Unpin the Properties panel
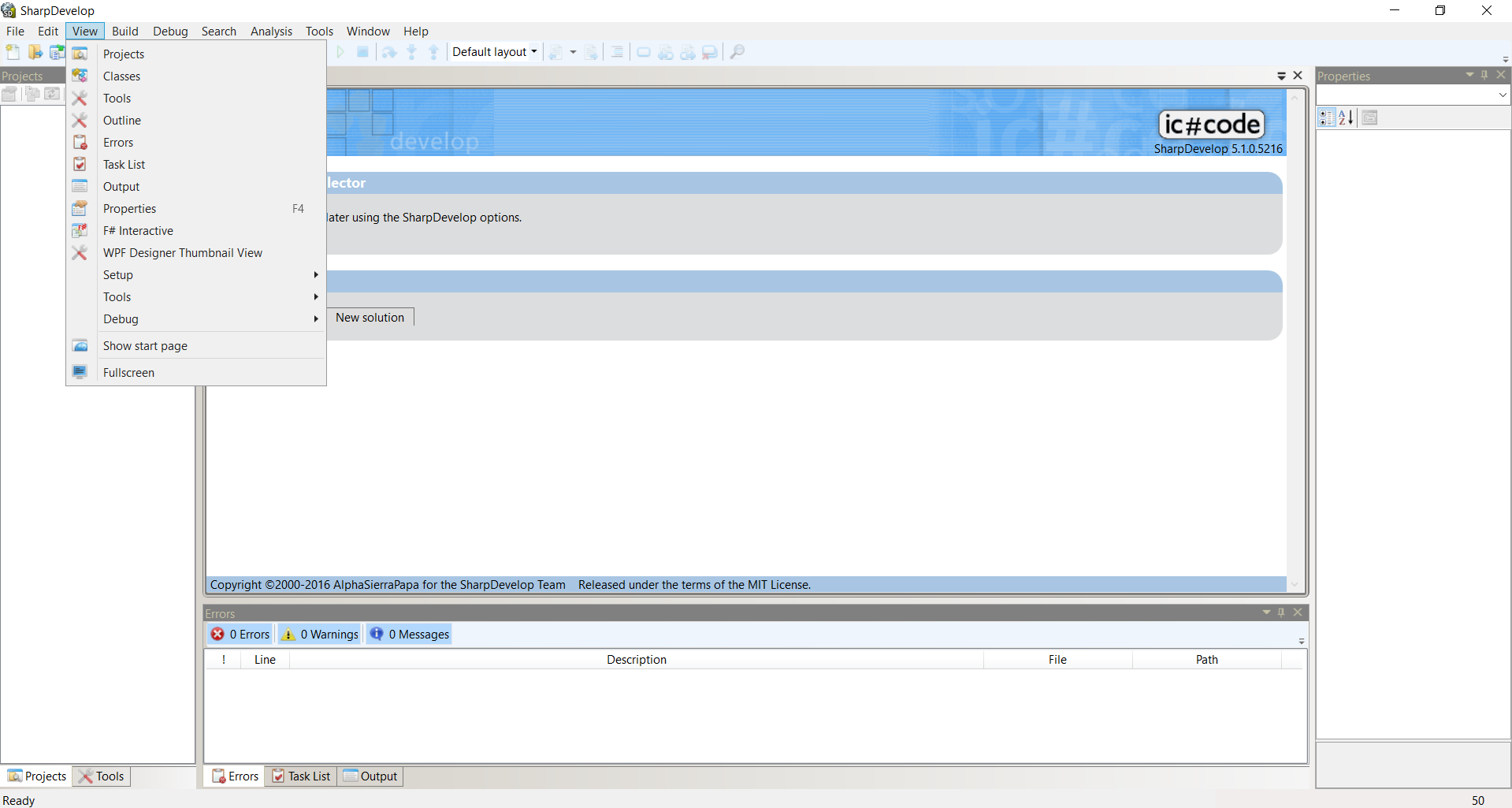 coord(1485,75)
